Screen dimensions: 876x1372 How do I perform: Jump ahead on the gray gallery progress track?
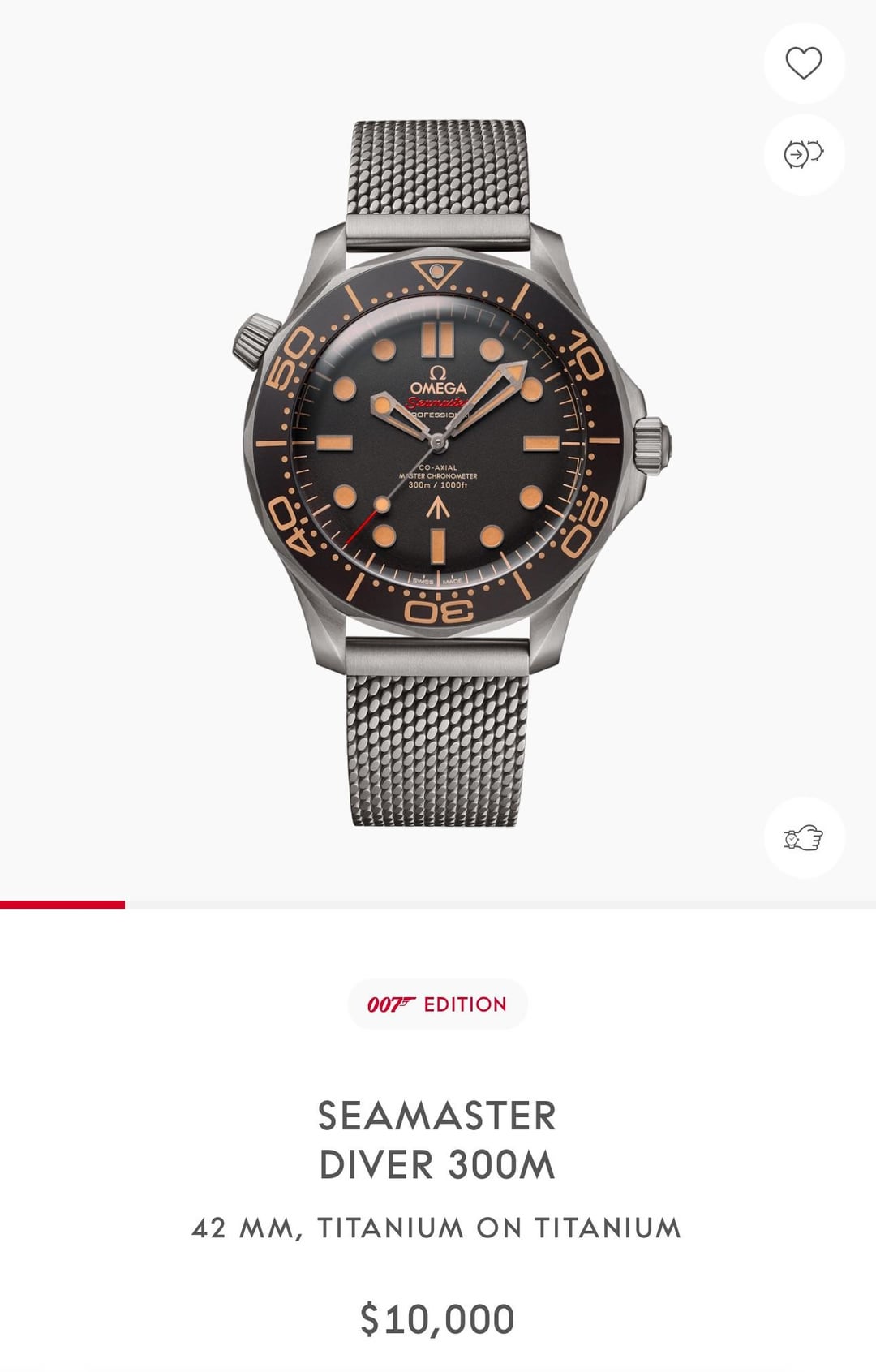point(500,904)
